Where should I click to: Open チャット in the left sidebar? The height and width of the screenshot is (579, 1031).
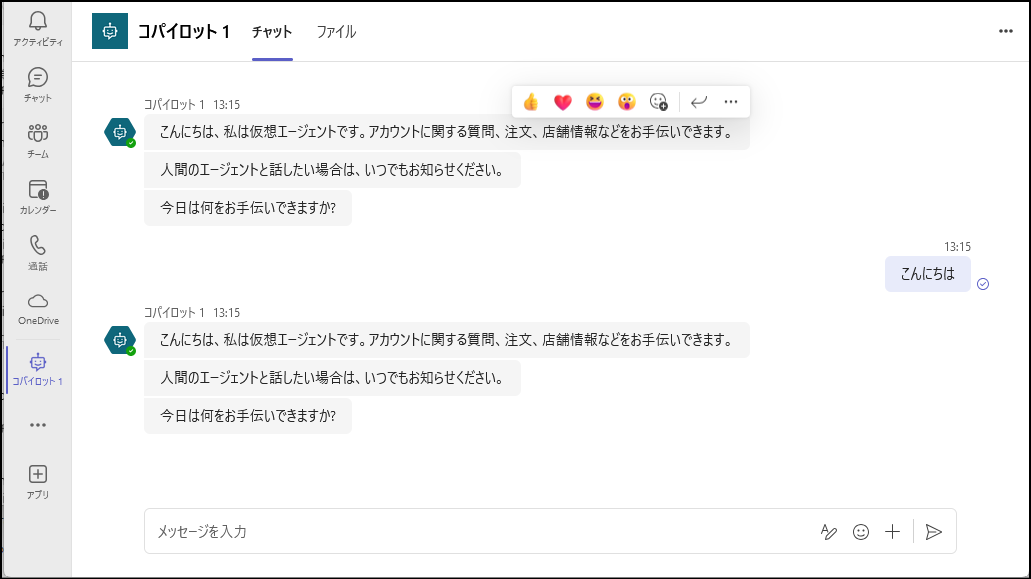point(37,85)
